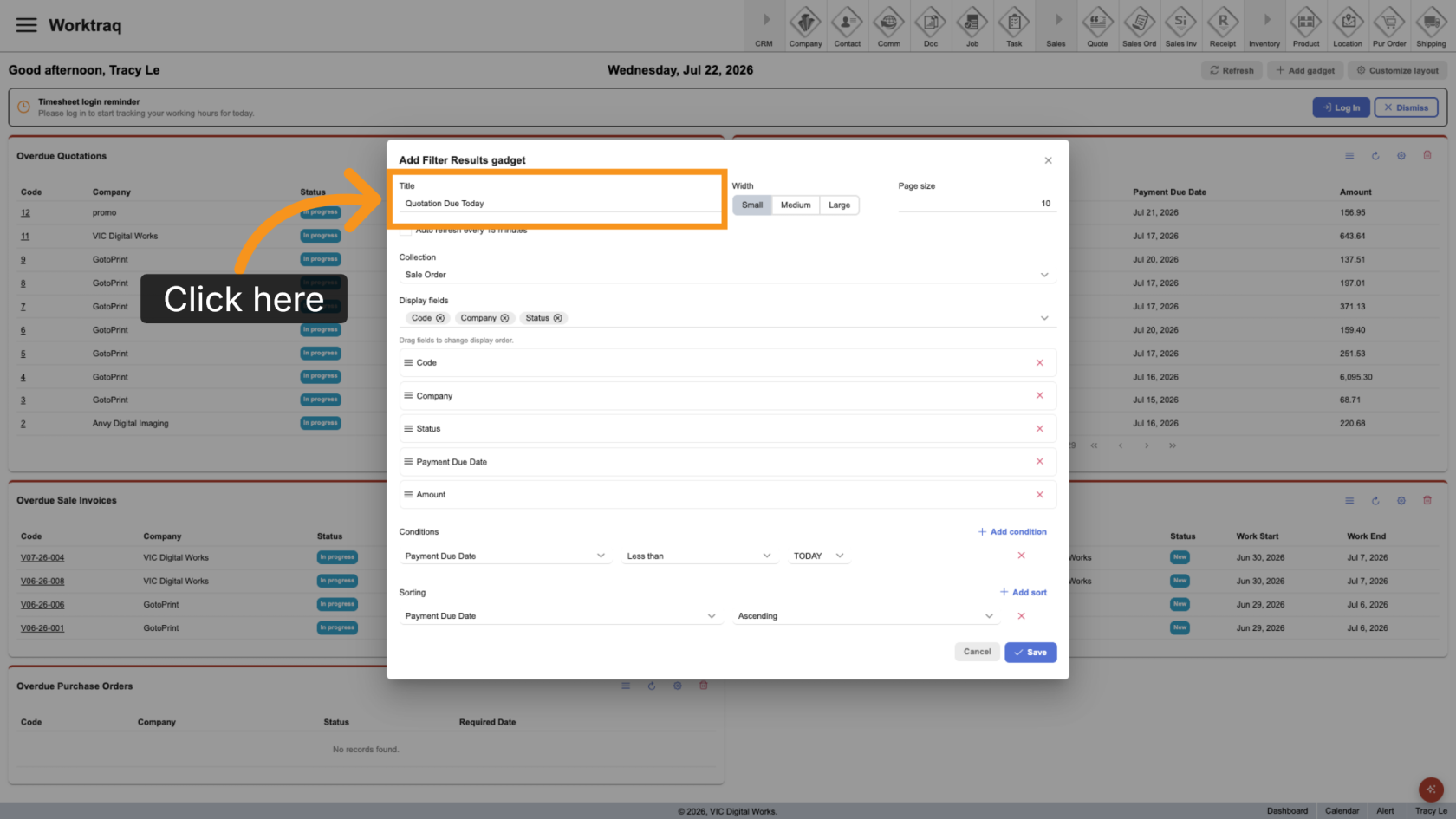Viewport: 1456px width, 819px height.
Task: Click the Title input field
Action: coord(560,204)
